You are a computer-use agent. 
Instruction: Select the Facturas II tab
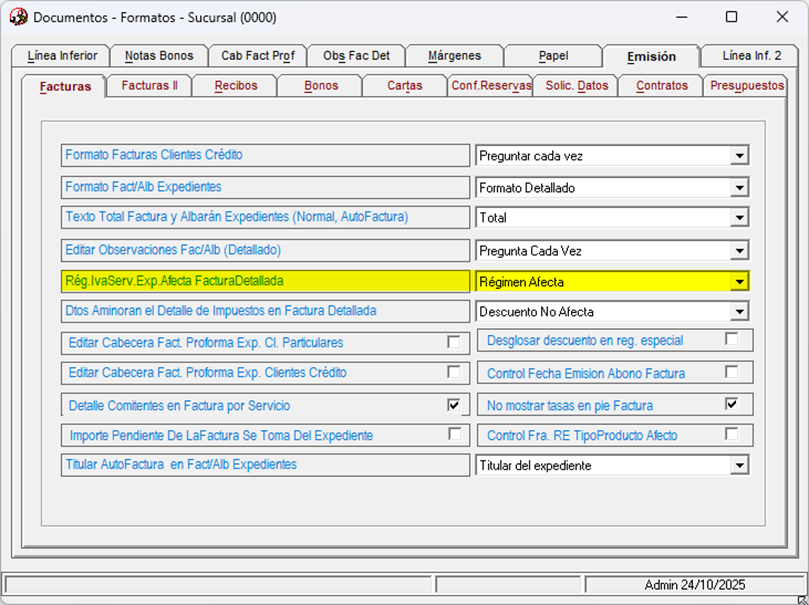click(x=149, y=86)
